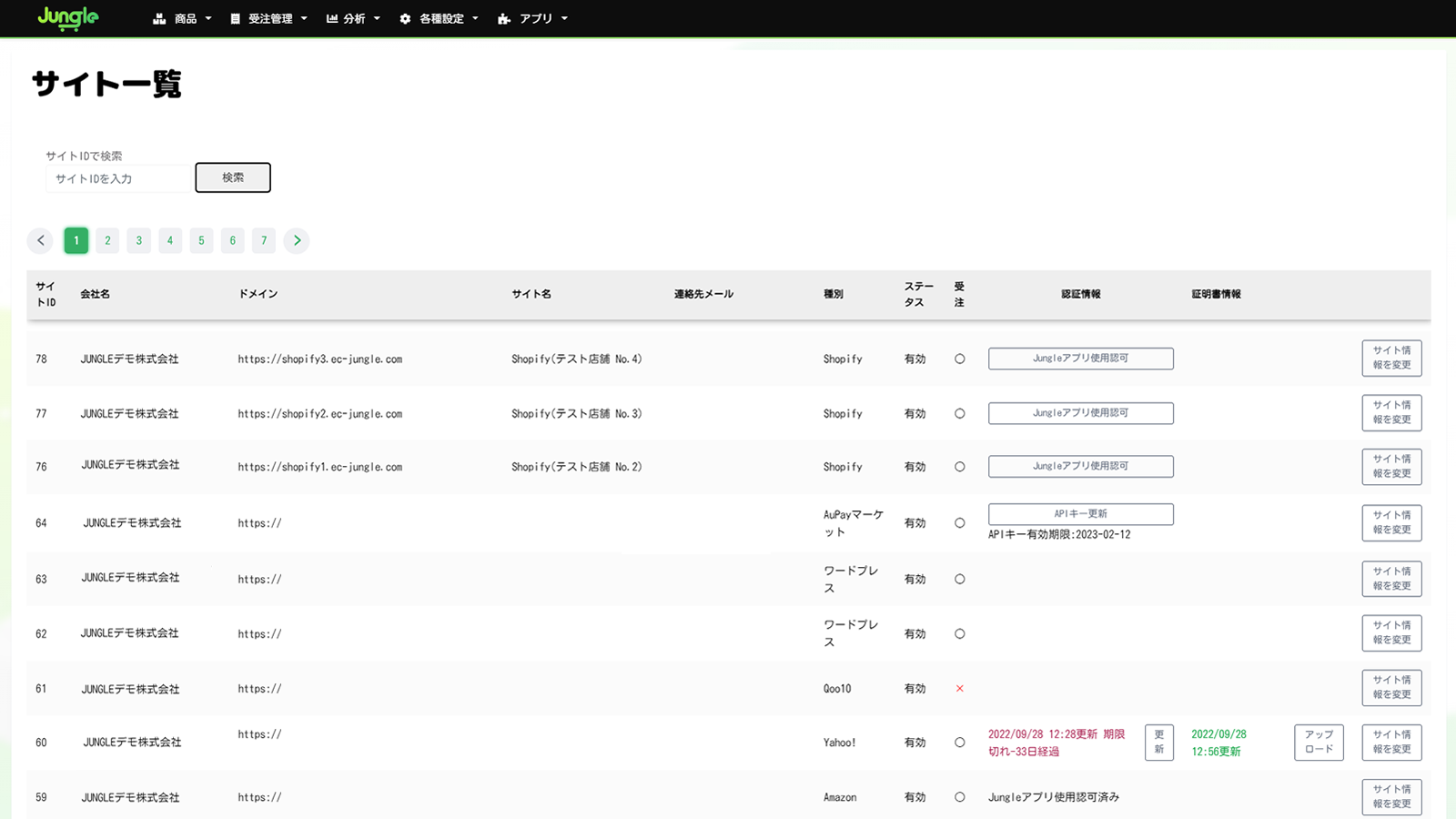Open the 商品 menu
The height and width of the screenshot is (819, 1456).
coord(183,18)
